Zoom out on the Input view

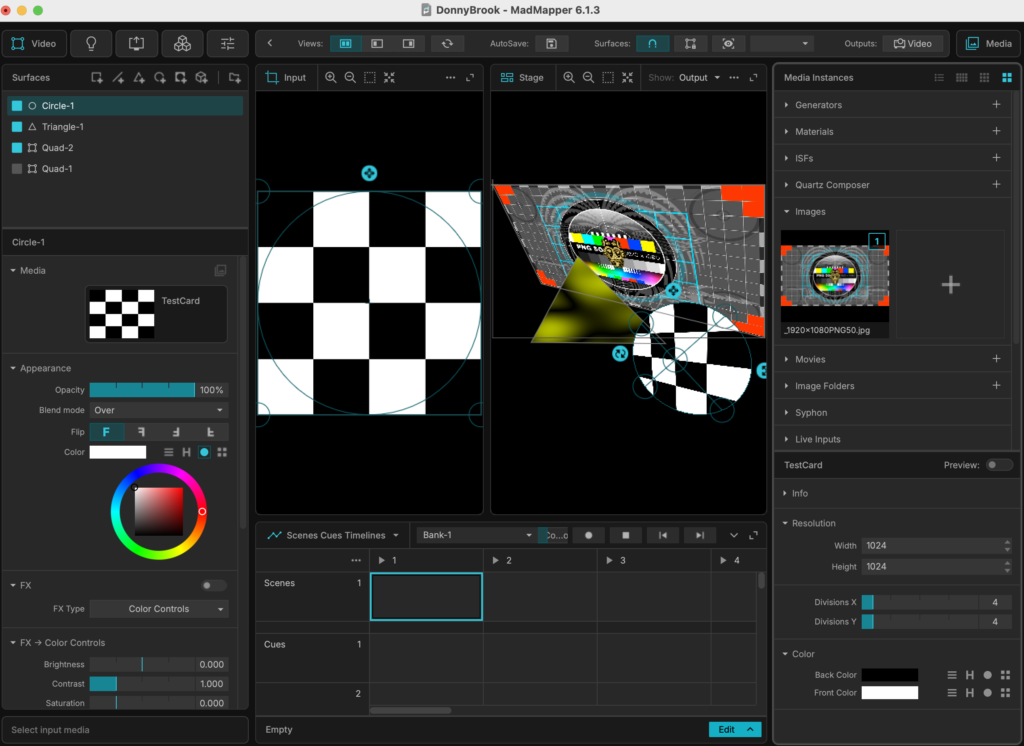(x=350, y=77)
